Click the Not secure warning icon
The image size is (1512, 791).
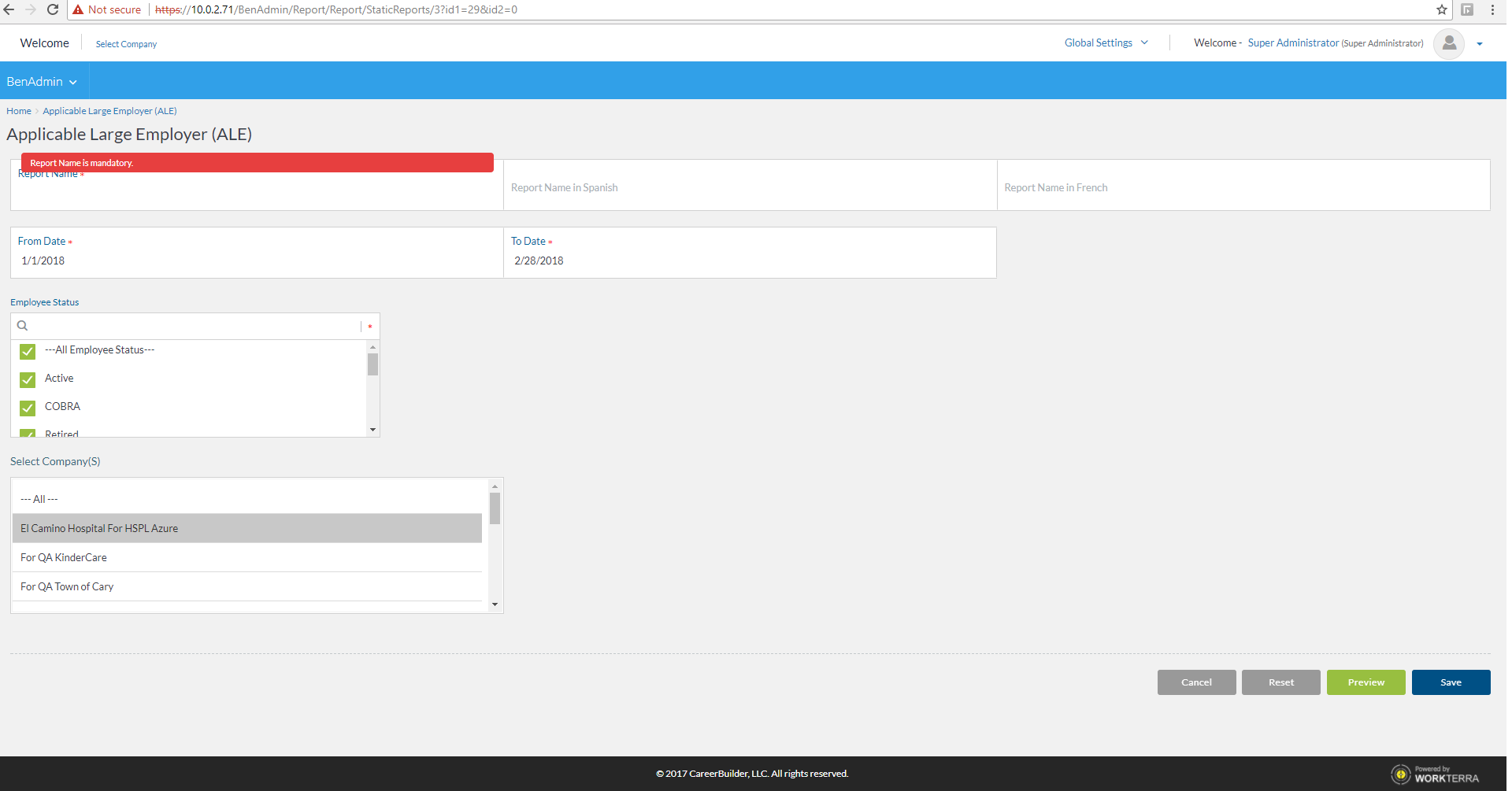[78, 9]
